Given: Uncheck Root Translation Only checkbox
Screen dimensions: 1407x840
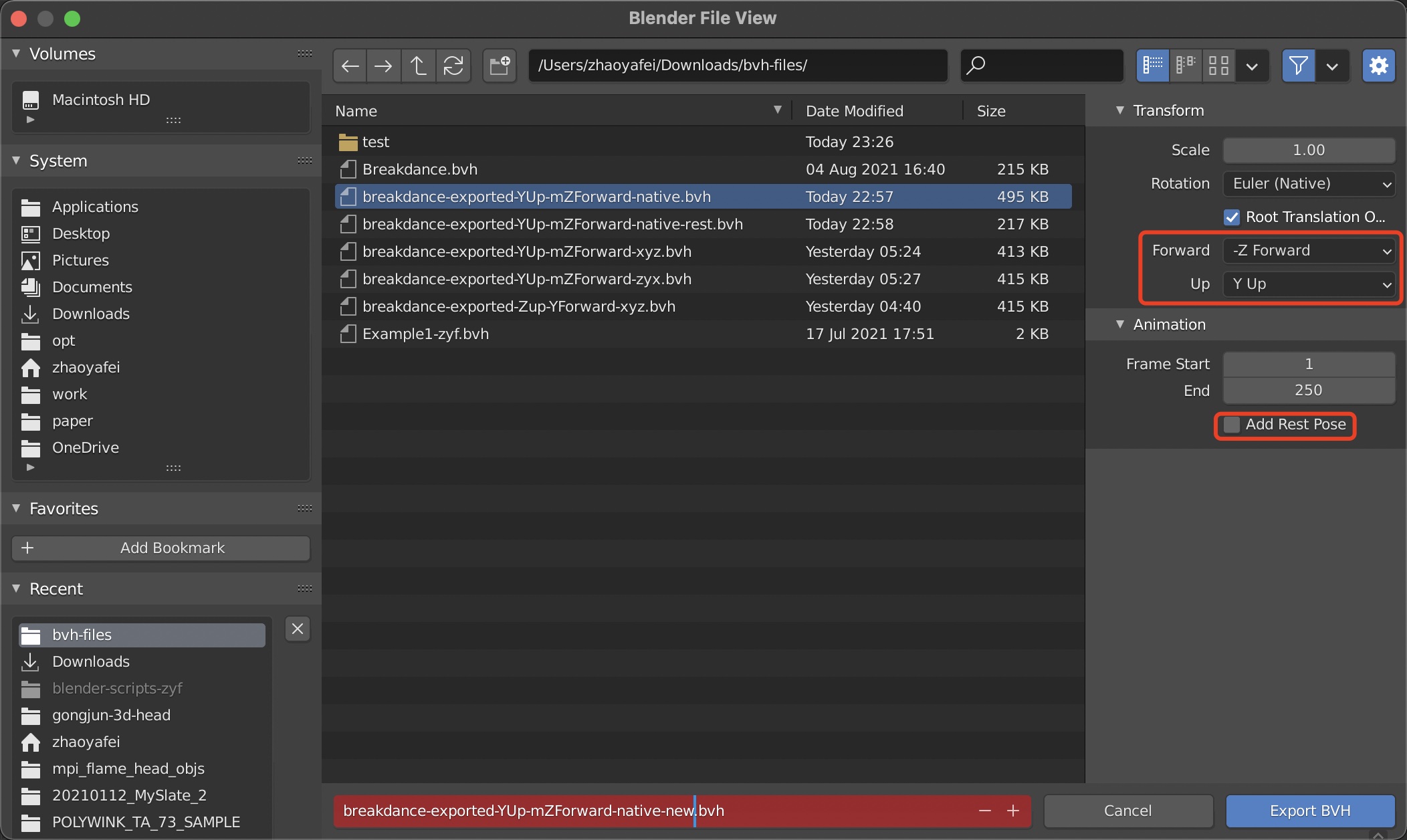Looking at the screenshot, I should point(1232,217).
